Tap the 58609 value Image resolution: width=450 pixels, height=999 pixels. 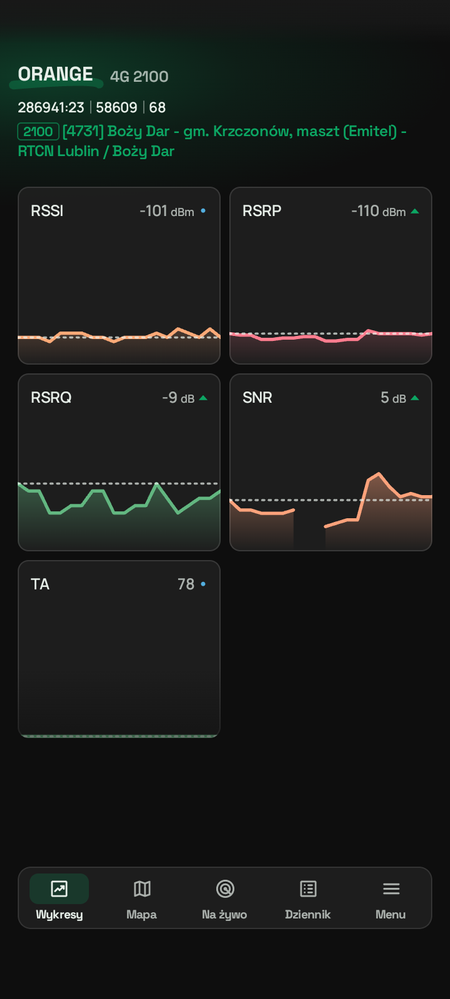click(117, 108)
